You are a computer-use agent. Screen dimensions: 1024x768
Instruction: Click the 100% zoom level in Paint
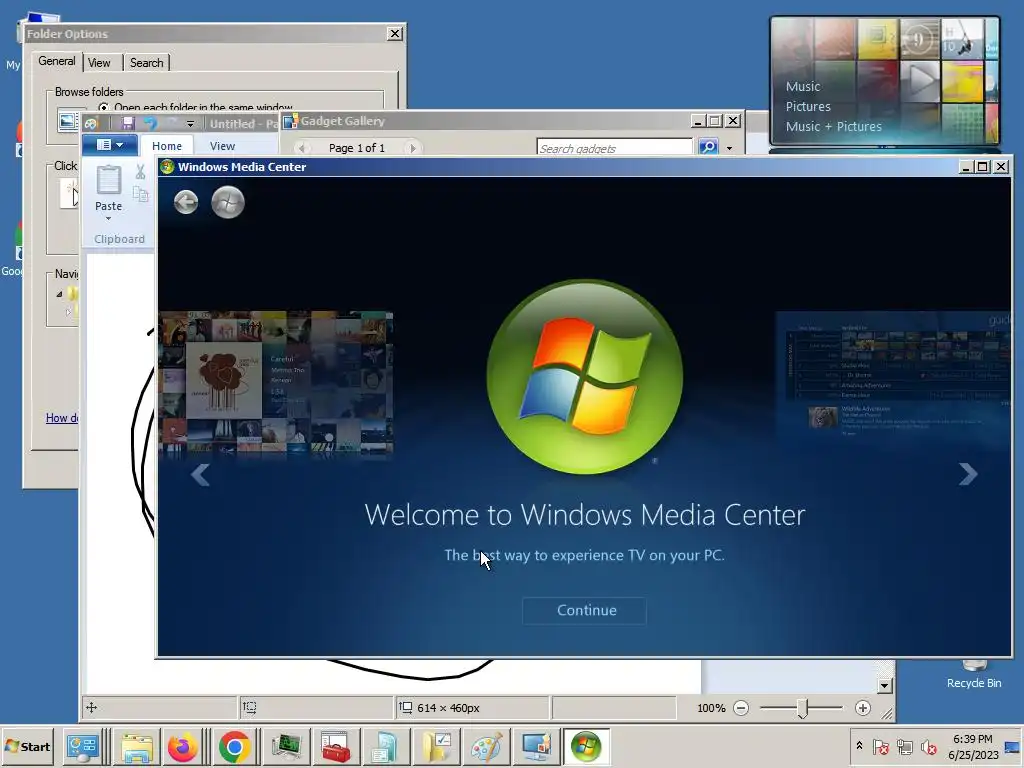(711, 708)
